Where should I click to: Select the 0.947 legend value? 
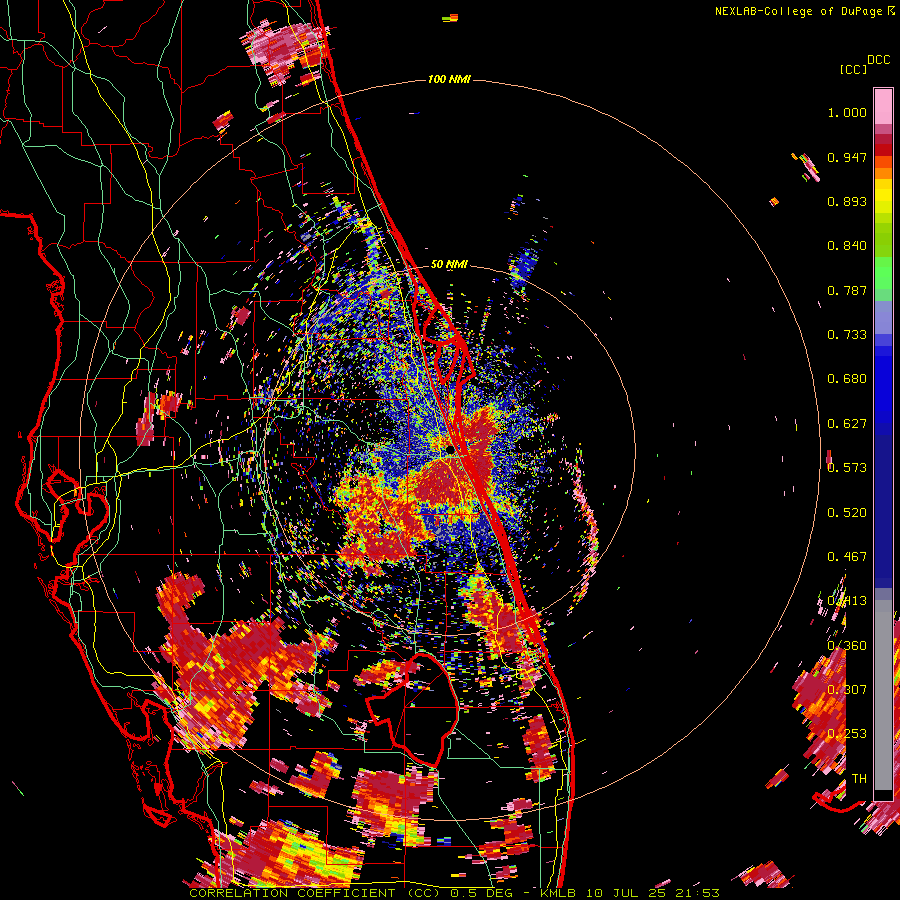click(847, 157)
